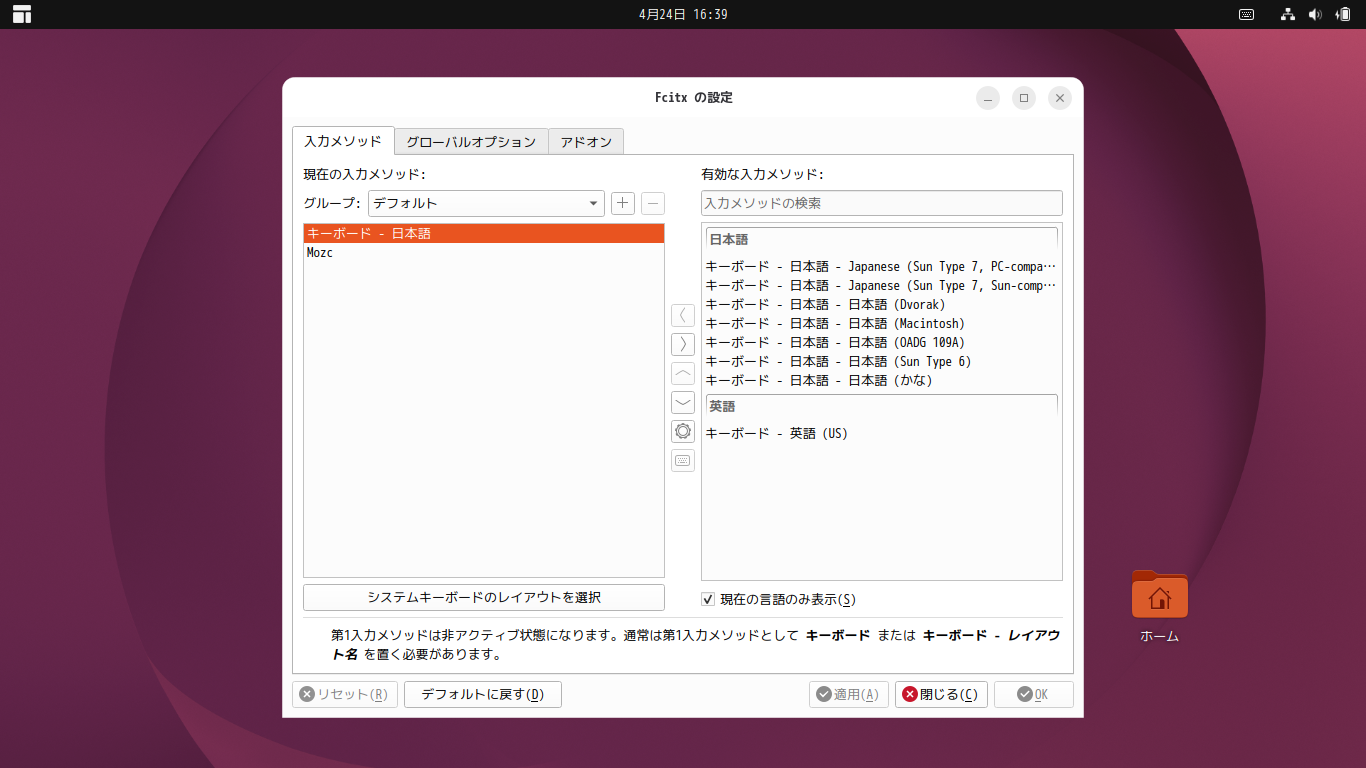Select 日本語 (かな) keyboard entry
The image size is (1366, 768).
pos(881,381)
